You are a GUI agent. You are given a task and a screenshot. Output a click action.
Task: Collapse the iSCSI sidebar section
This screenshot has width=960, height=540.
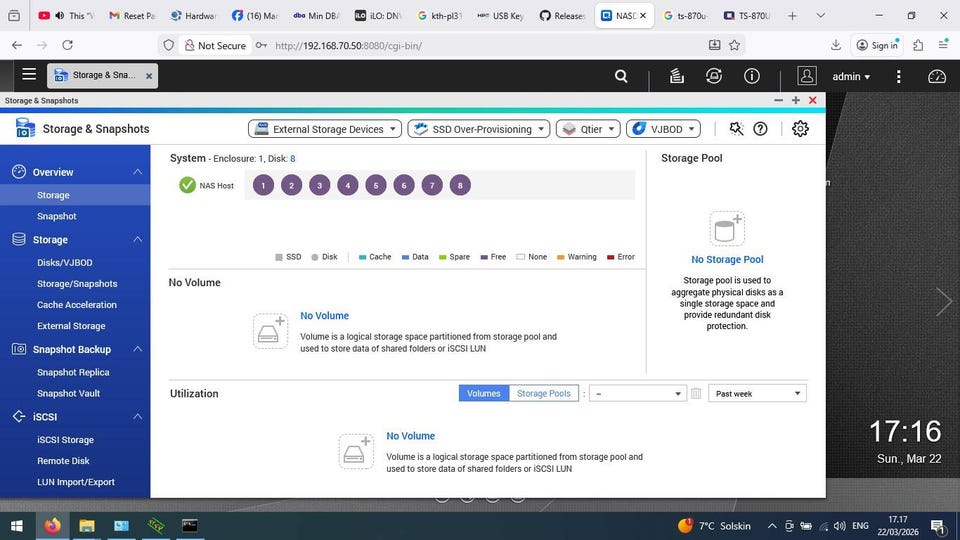point(138,416)
